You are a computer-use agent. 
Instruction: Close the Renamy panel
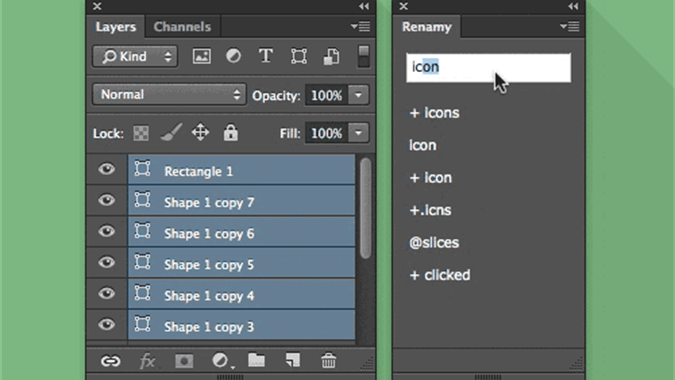tap(403, 6)
